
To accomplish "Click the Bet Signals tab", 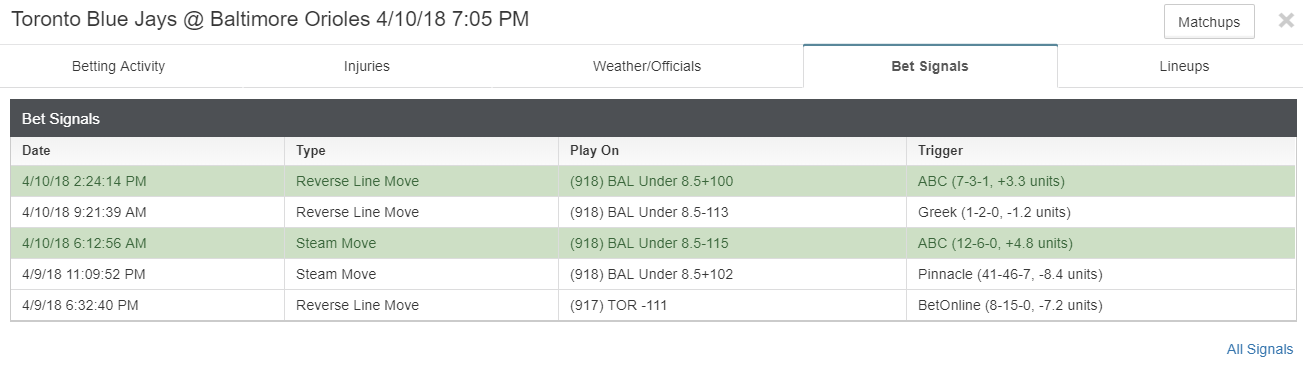I will pos(930,66).
